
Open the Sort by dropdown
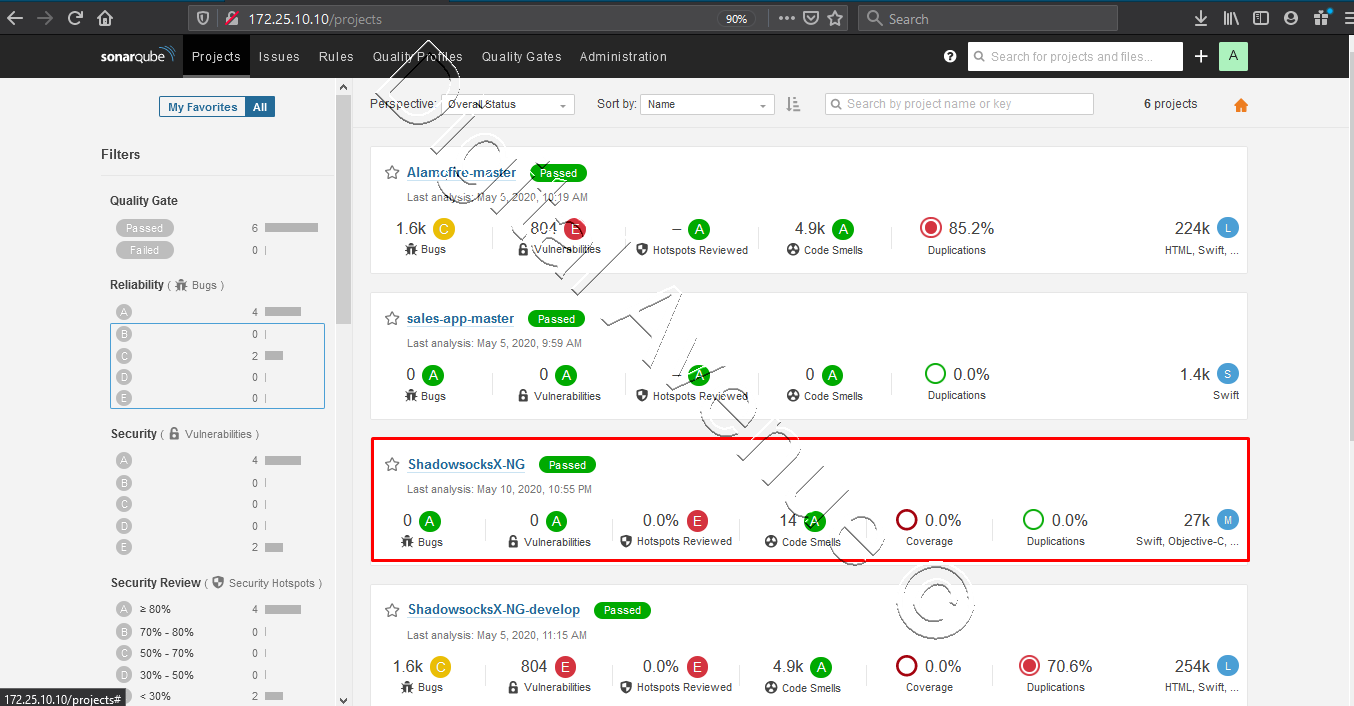click(x=707, y=104)
